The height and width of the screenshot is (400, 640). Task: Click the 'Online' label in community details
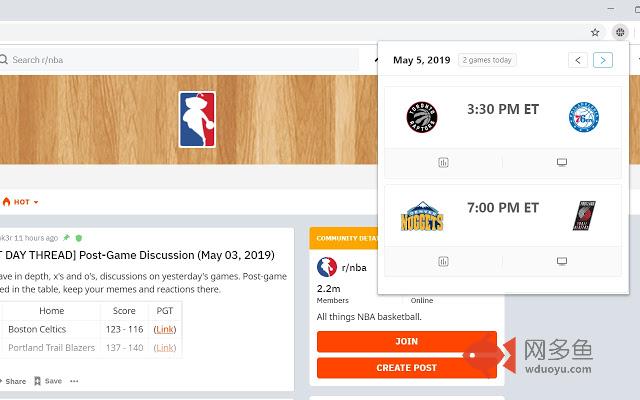[x=422, y=300]
